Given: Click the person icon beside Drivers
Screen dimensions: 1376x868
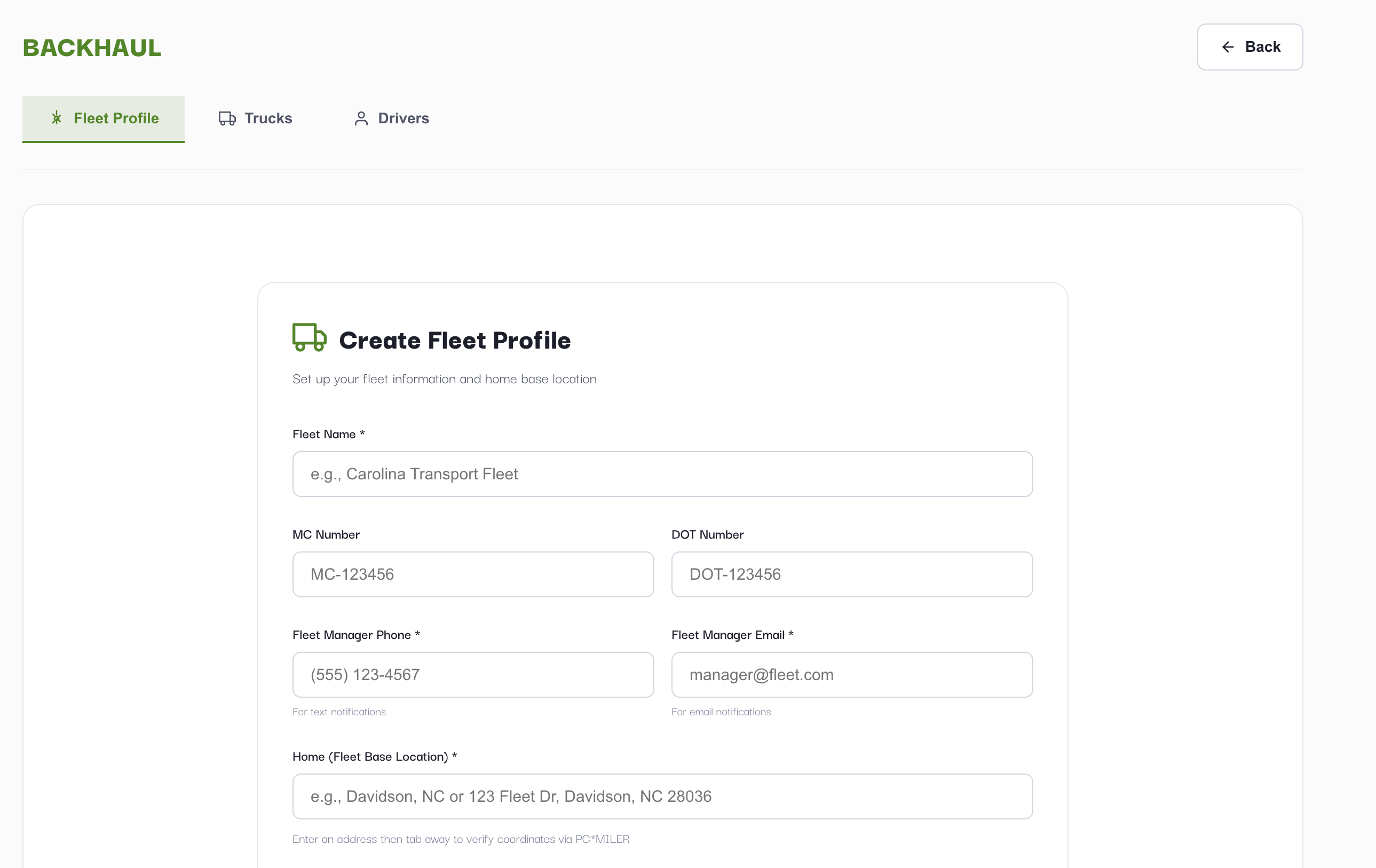Looking at the screenshot, I should [x=361, y=119].
